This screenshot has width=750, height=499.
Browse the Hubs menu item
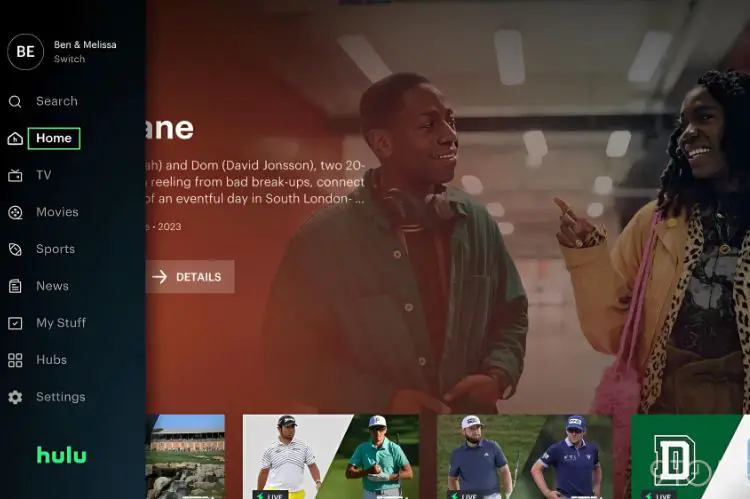(52, 360)
